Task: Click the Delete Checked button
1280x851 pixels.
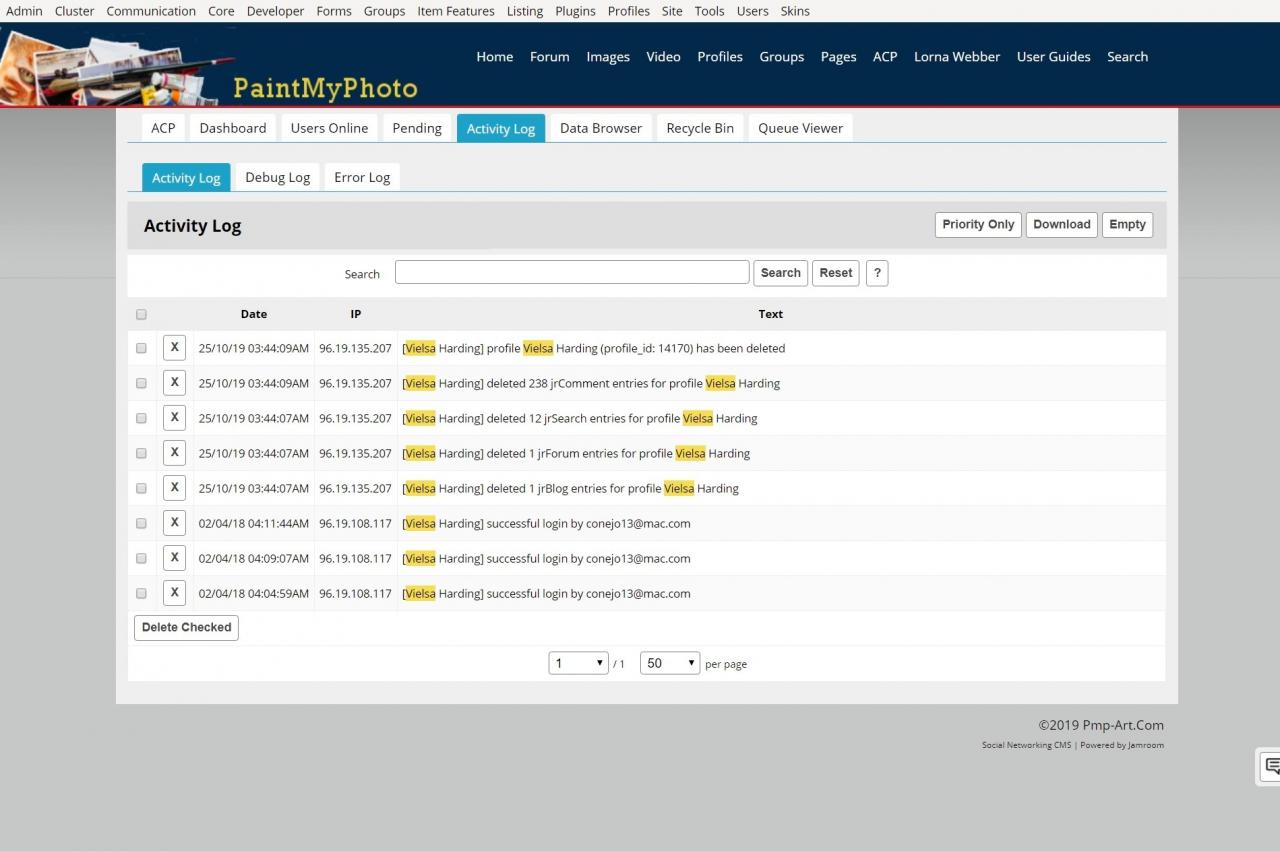Action: (x=186, y=628)
